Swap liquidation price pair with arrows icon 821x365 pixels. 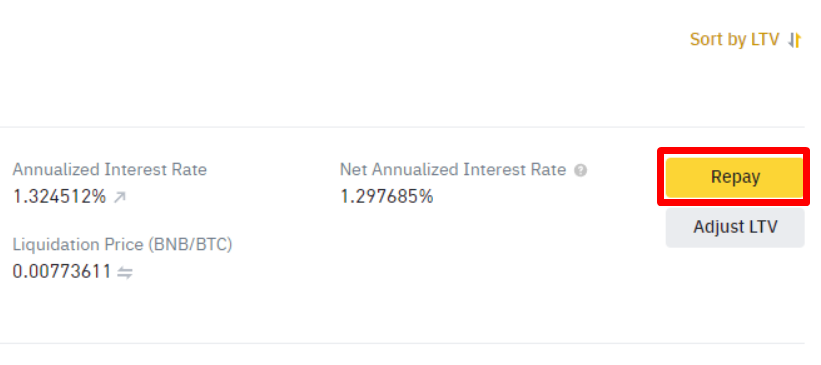pyautogui.click(x=125, y=272)
